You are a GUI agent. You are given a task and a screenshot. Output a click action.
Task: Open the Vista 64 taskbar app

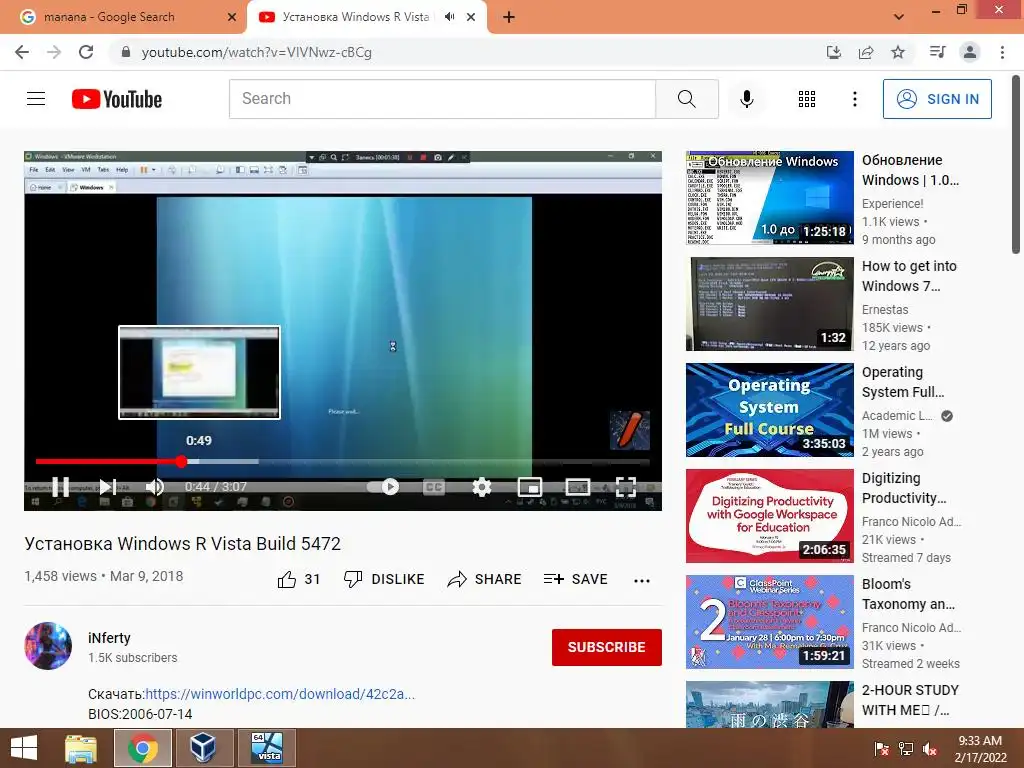pyautogui.click(x=266, y=748)
